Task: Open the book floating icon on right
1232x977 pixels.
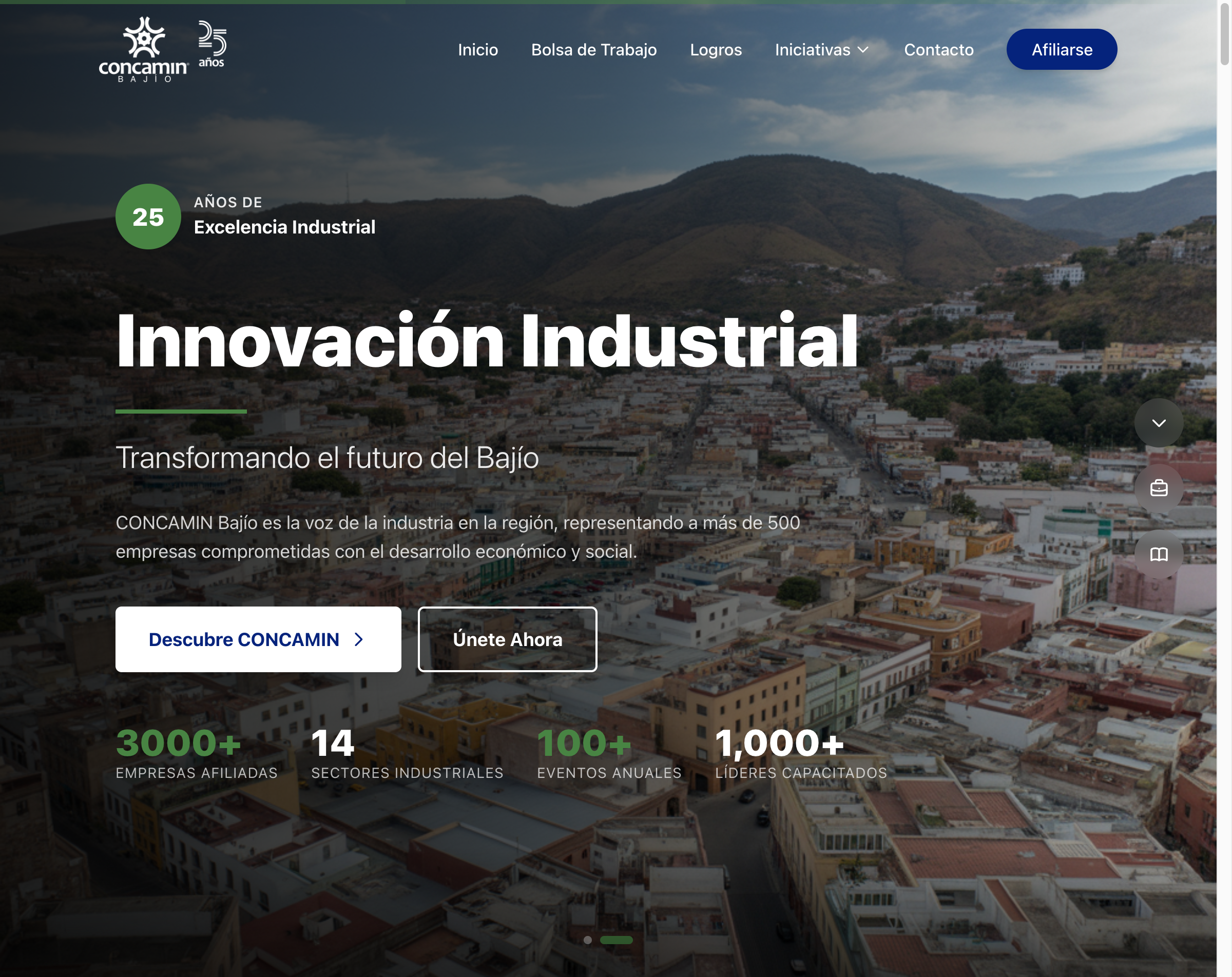Action: (x=1159, y=554)
